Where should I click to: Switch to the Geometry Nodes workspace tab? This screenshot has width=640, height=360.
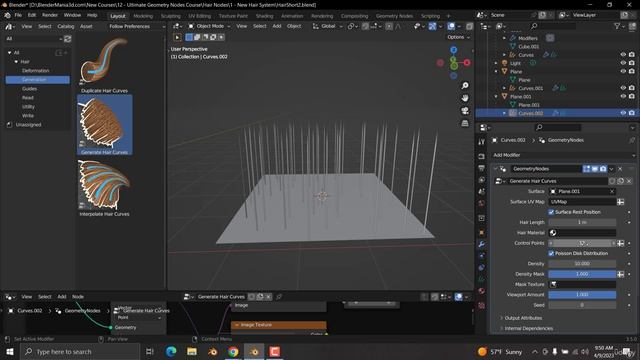pos(394,16)
